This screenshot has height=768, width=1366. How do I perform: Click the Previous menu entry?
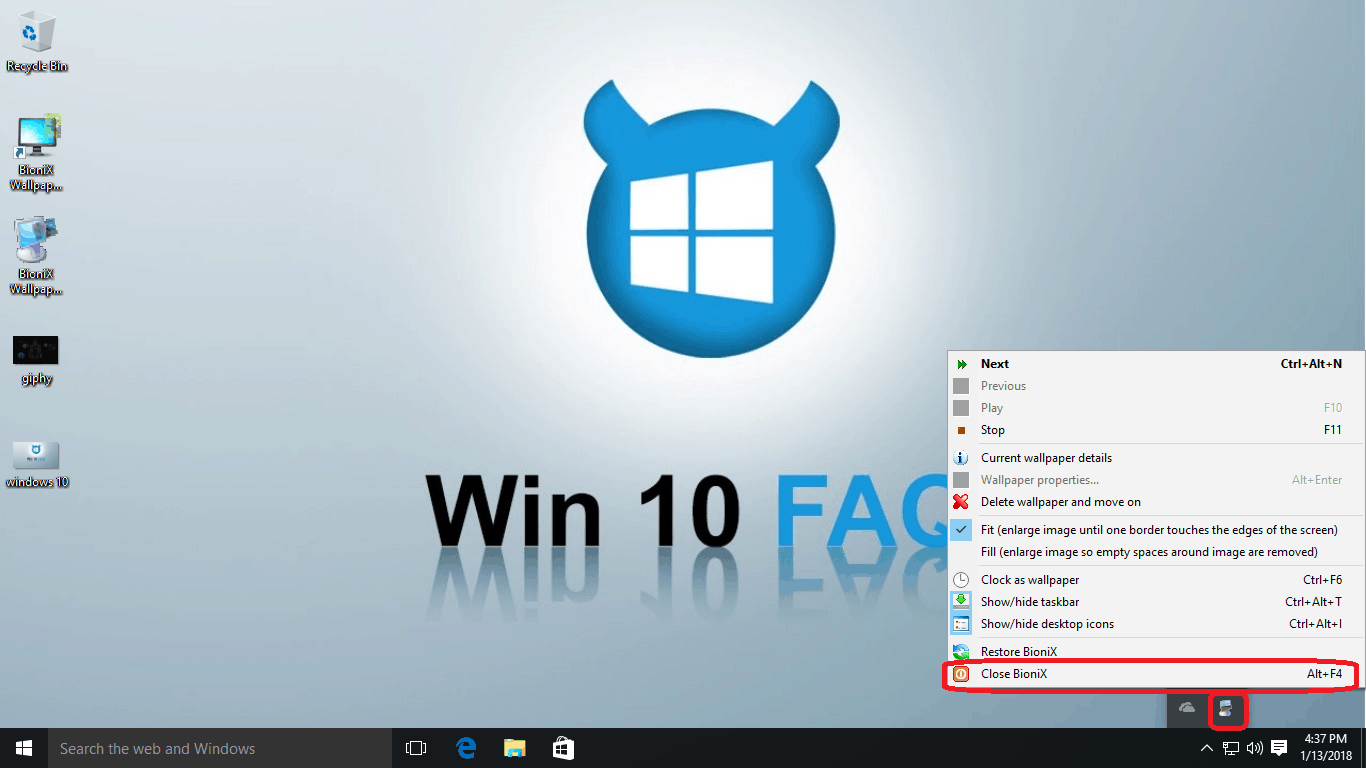pos(1155,386)
